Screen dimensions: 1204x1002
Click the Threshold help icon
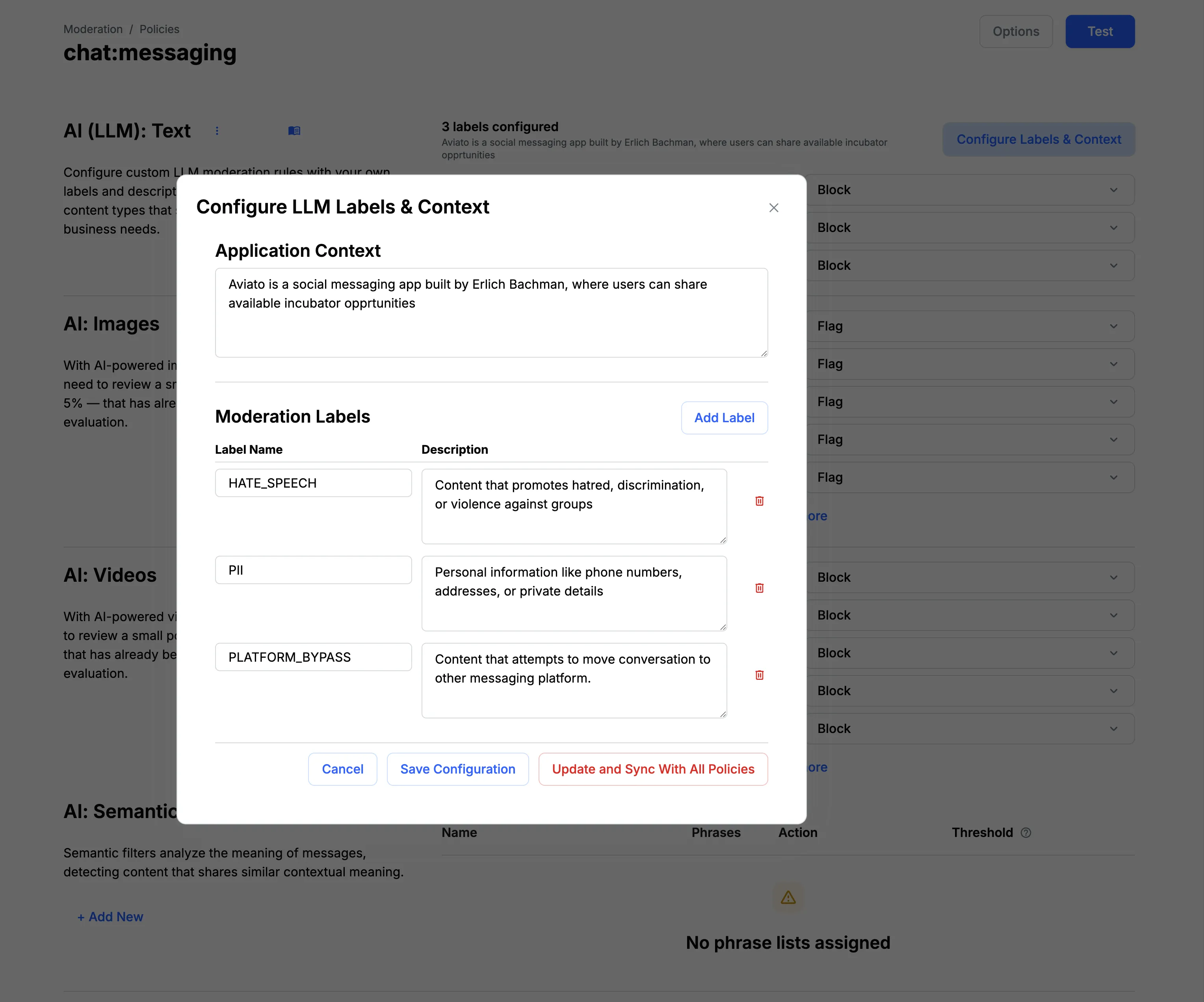point(1026,832)
